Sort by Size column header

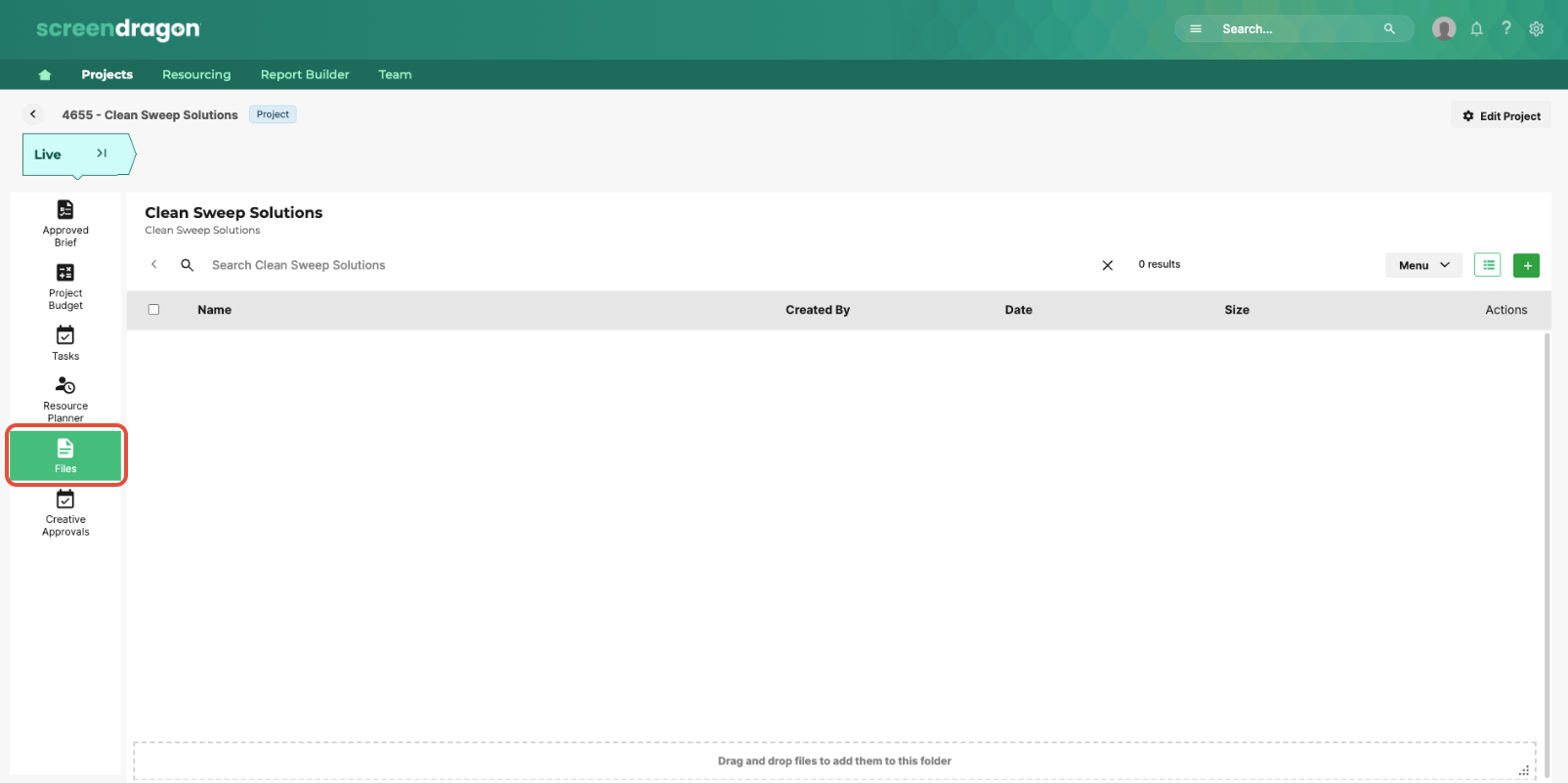(x=1237, y=310)
